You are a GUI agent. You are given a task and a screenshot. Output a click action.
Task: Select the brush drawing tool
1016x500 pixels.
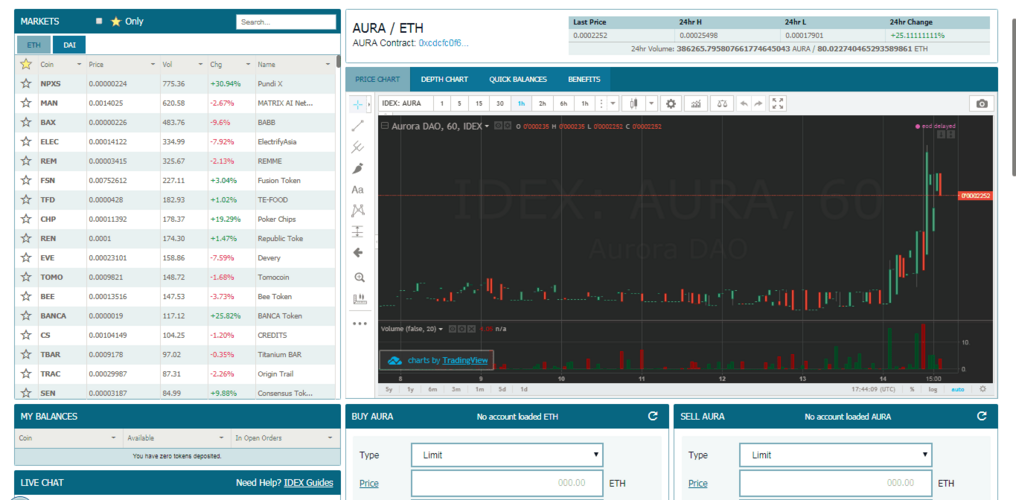358,168
